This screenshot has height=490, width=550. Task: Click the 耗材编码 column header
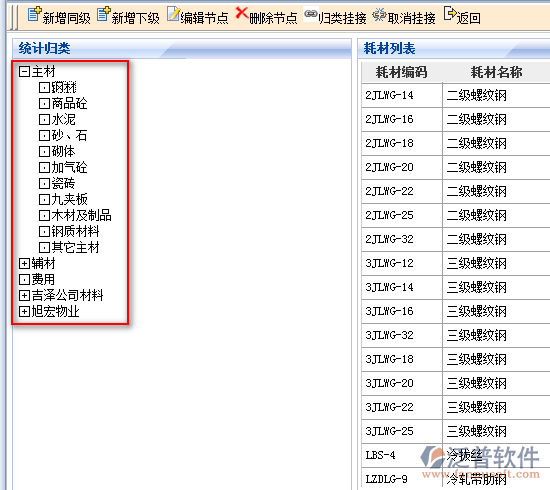pyautogui.click(x=402, y=72)
